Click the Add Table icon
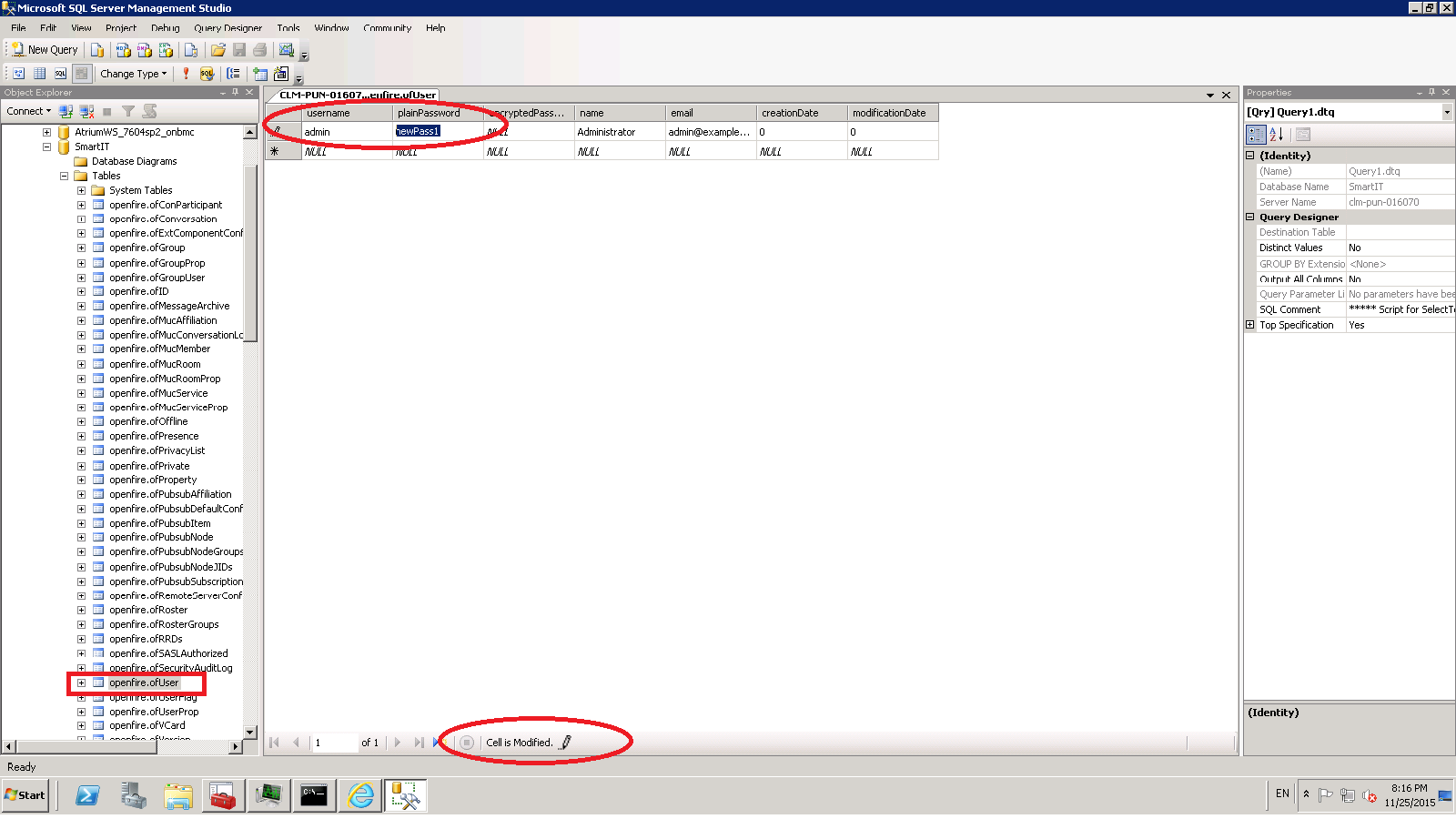Screen dimensions: 1456x819 [260, 74]
